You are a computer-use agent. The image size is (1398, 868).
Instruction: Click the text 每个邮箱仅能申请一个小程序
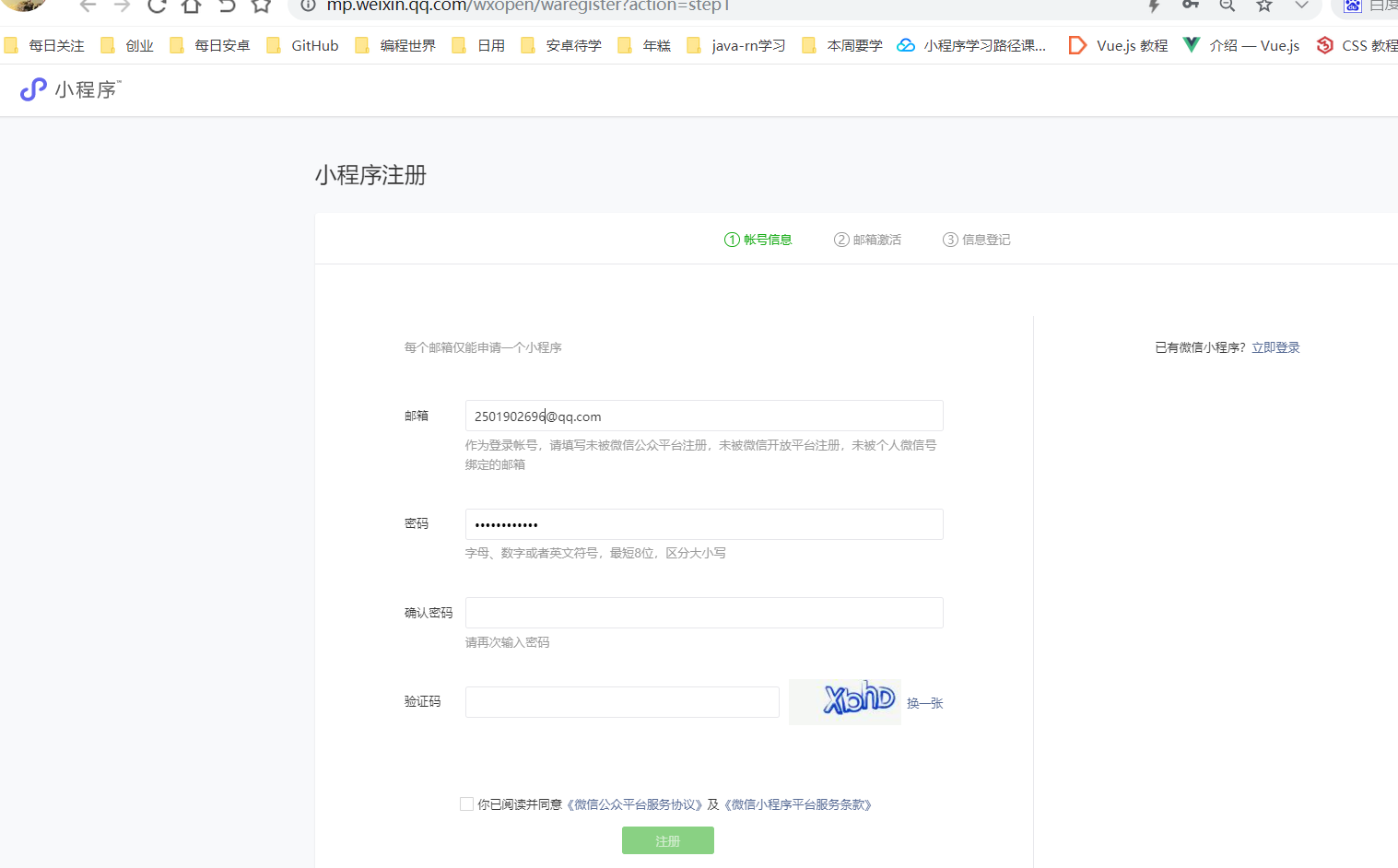(483, 347)
